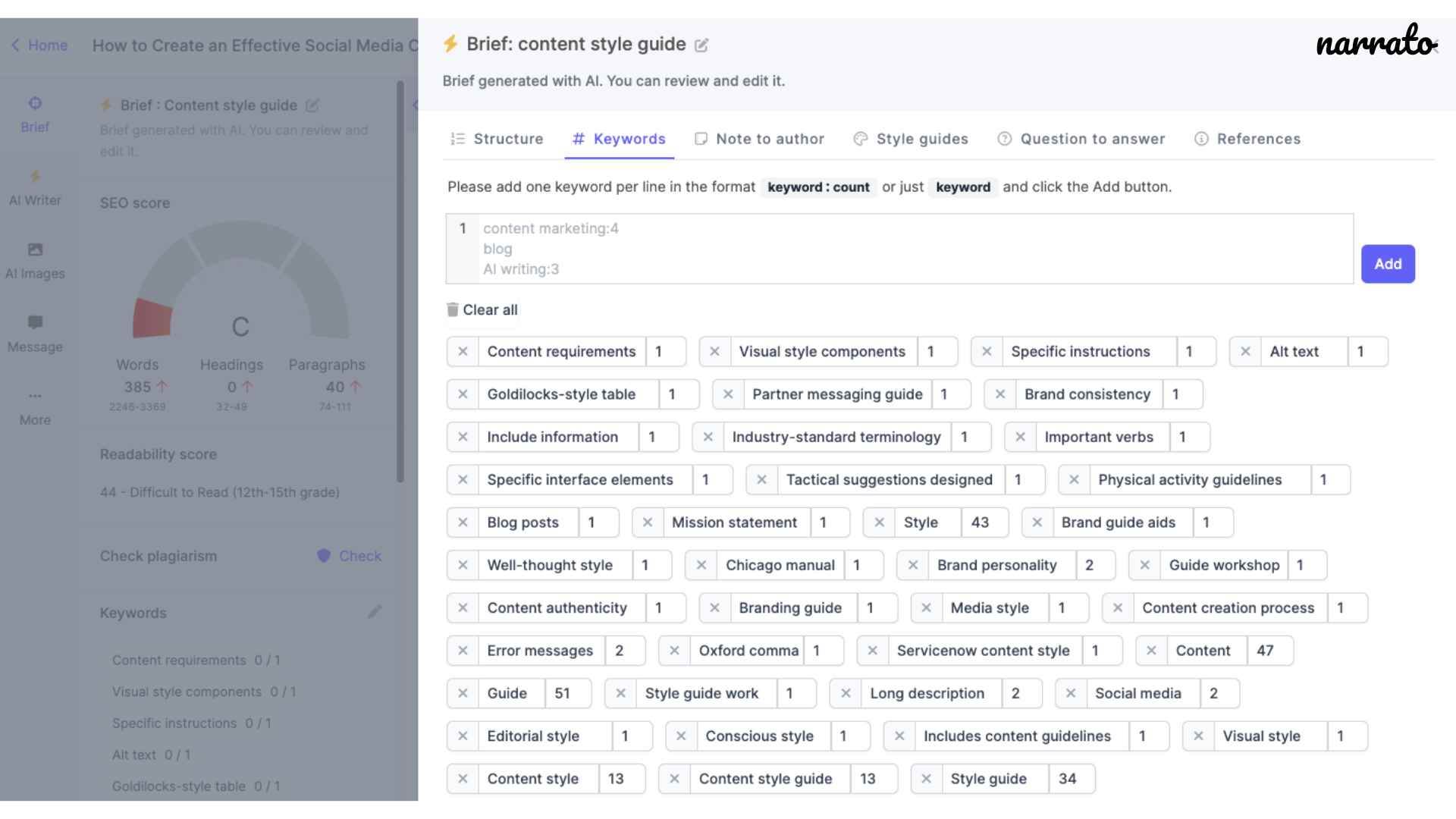Click the keyword input field
The width and height of the screenshot is (1456, 819).
point(900,248)
